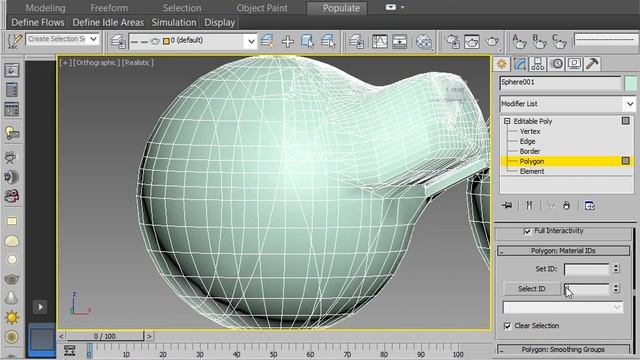
Task: Open the Curve Editor graph icon
Action: [380, 41]
